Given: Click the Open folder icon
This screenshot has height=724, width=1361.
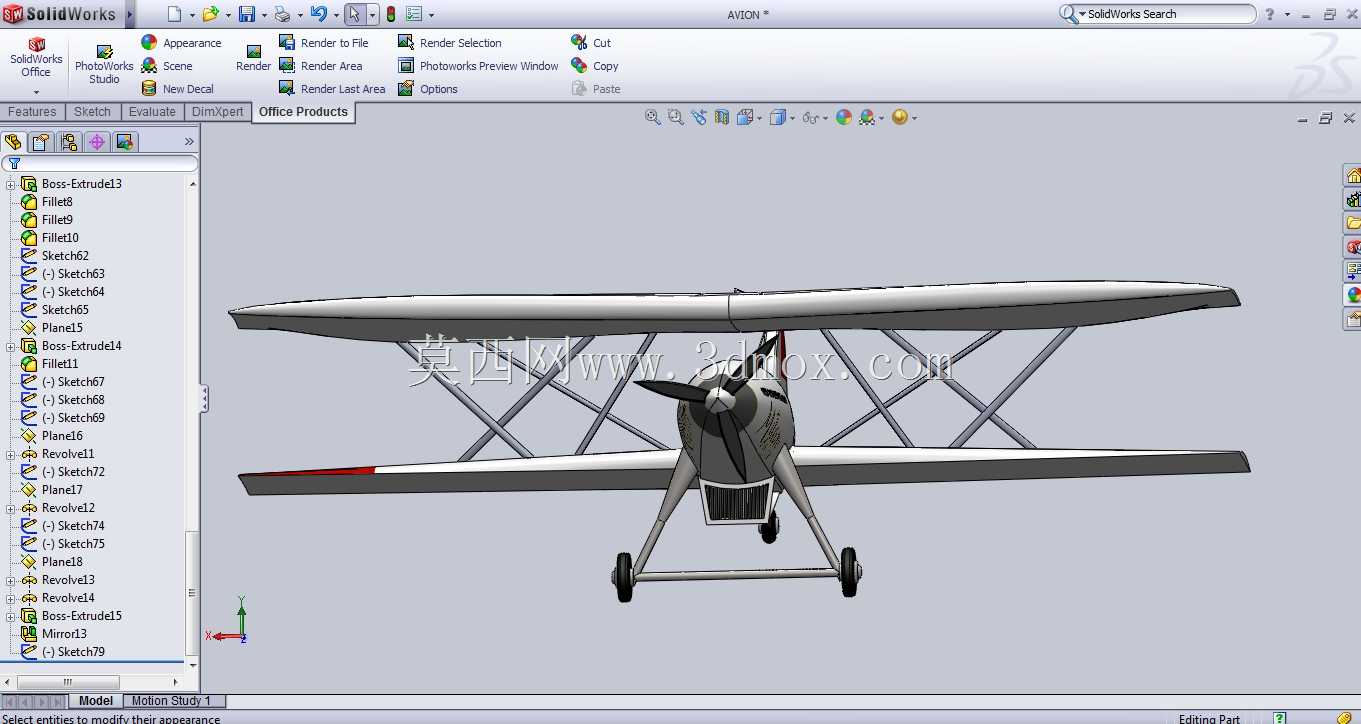Looking at the screenshot, I should 210,14.
